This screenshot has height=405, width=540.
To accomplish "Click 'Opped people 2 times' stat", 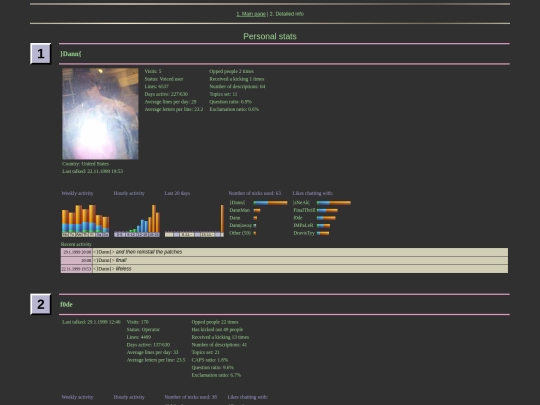I will click(231, 71).
